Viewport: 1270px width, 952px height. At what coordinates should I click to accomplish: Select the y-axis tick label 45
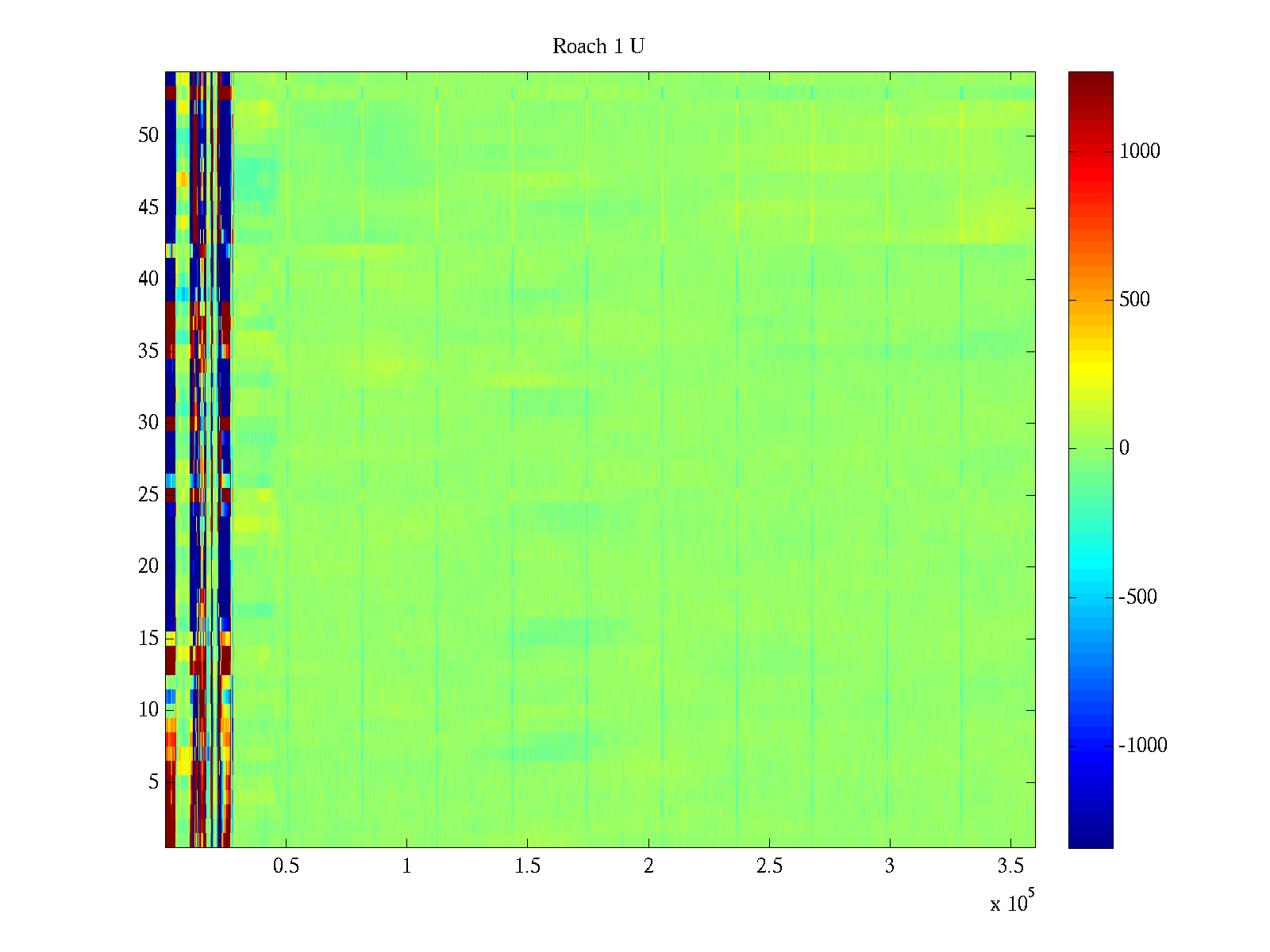click(x=148, y=208)
